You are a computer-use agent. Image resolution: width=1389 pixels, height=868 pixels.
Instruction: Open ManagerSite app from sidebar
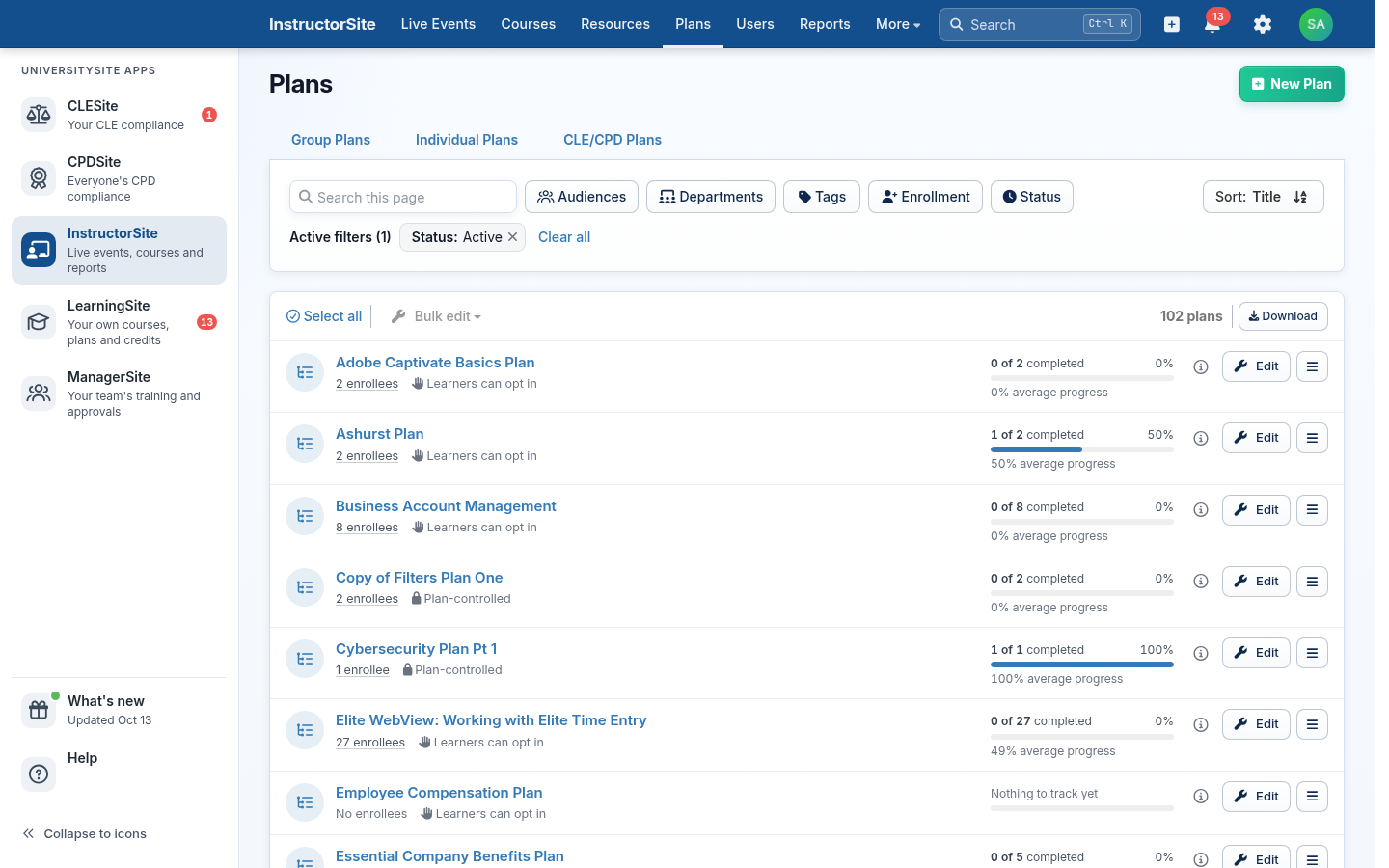(x=119, y=393)
